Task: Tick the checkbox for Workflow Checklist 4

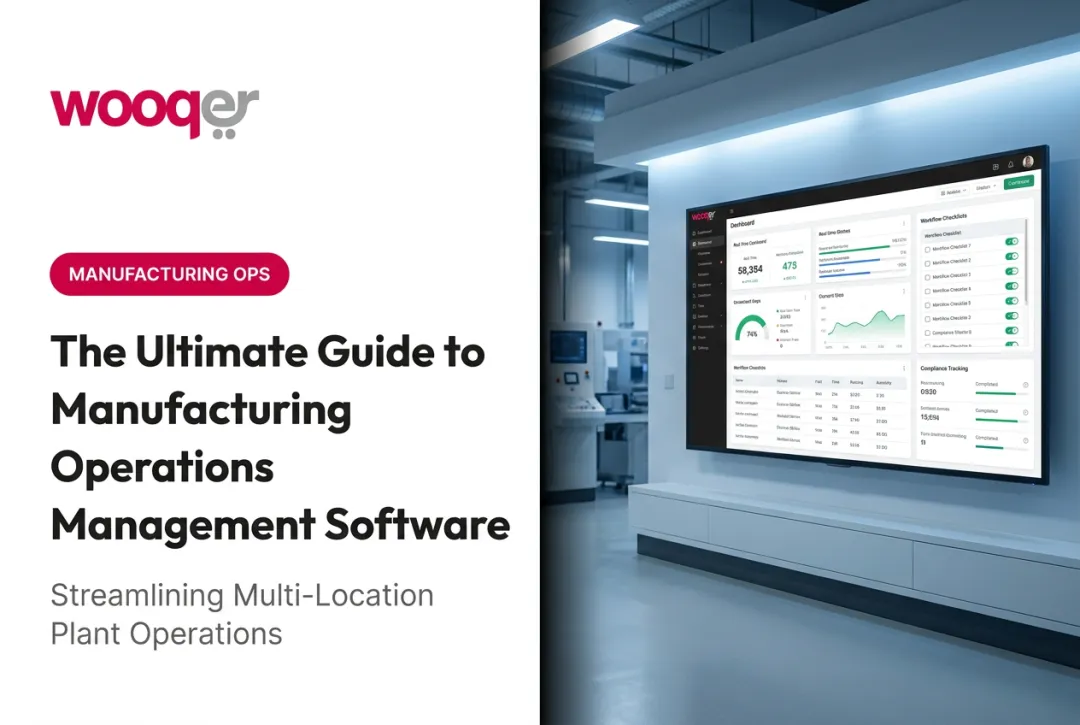Action: coord(927,291)
